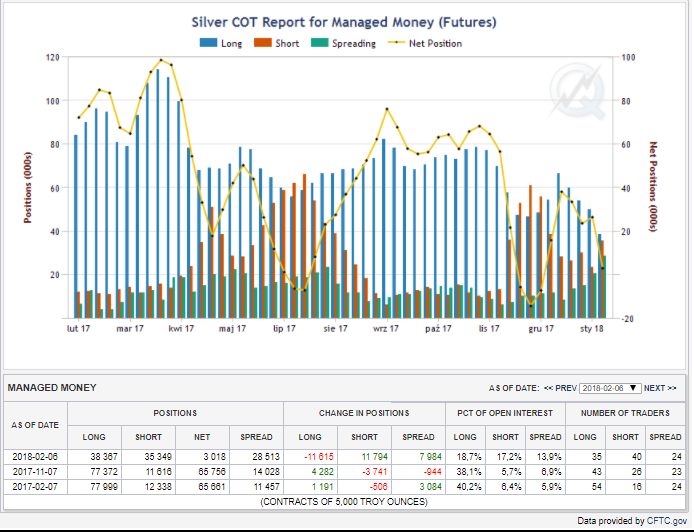Click the long percent value 40,2%

pos(469,487)
